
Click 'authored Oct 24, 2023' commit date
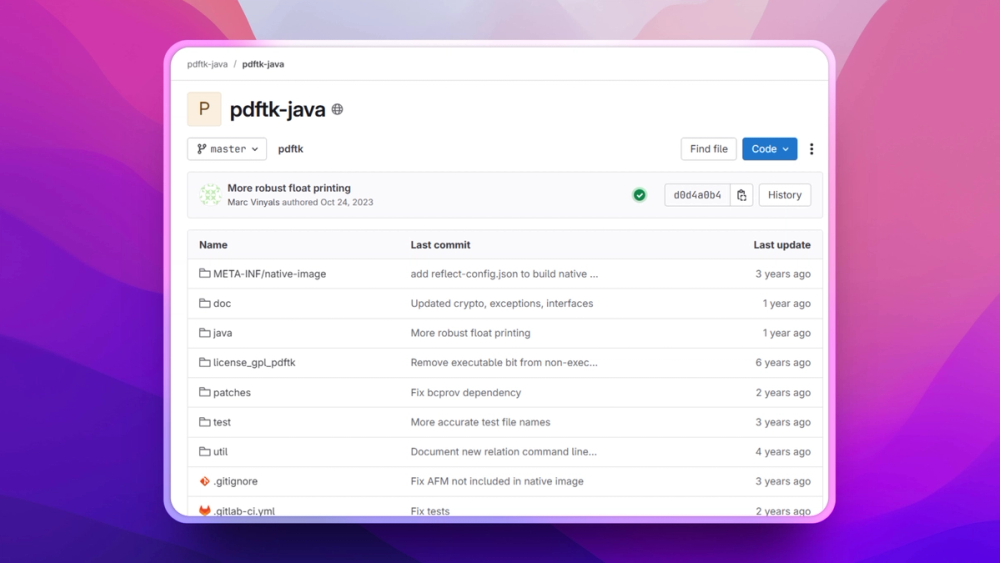(327, 202)
